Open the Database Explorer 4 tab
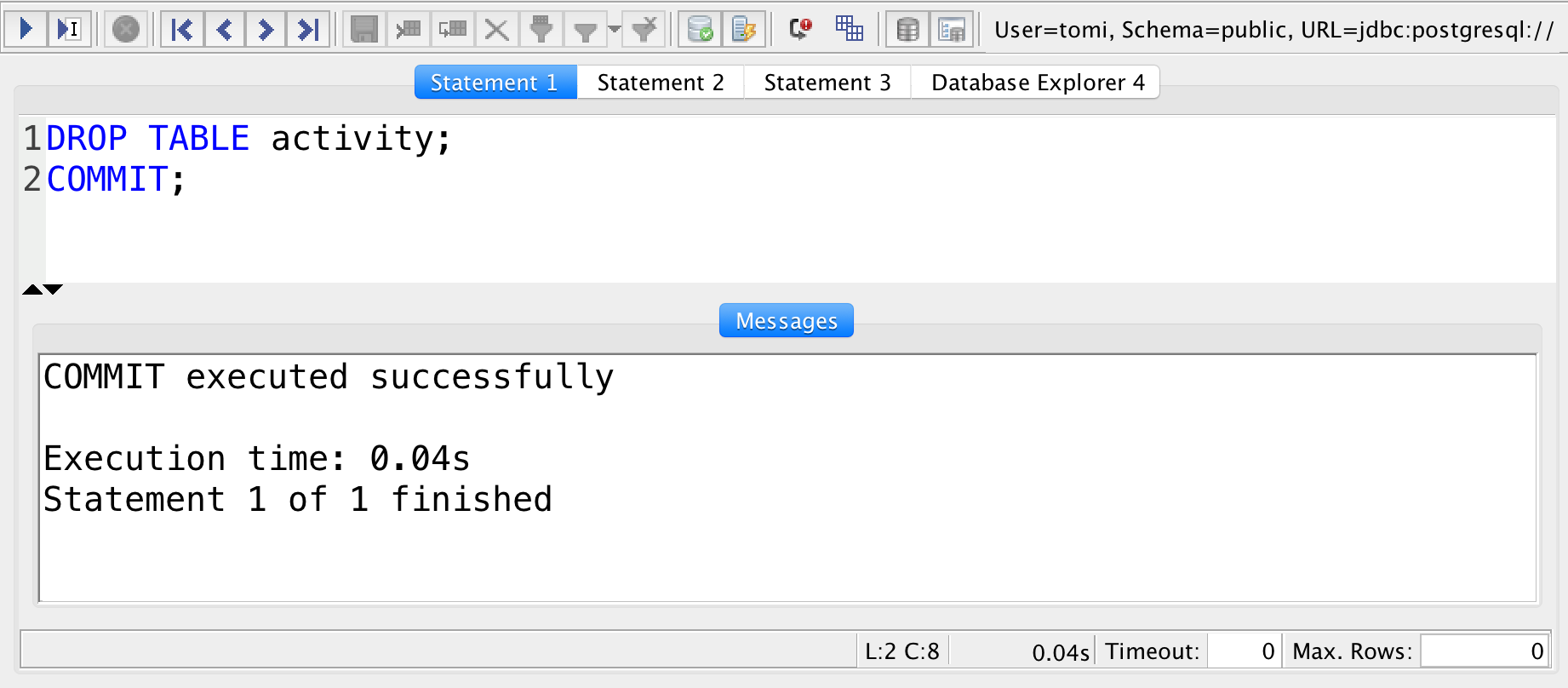This screenshot has width=1568, height=688. 1035,82
